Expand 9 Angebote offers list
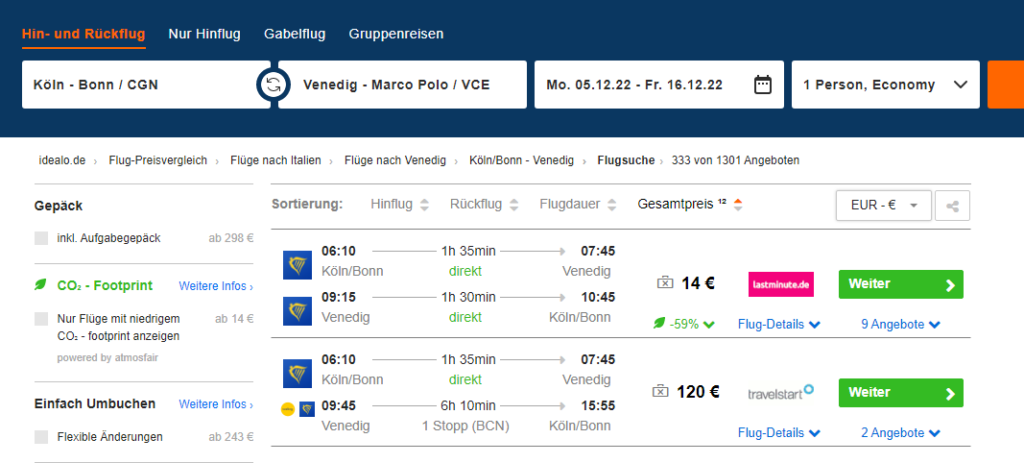This screenshot has height=463, width=1024. point(901,324)
